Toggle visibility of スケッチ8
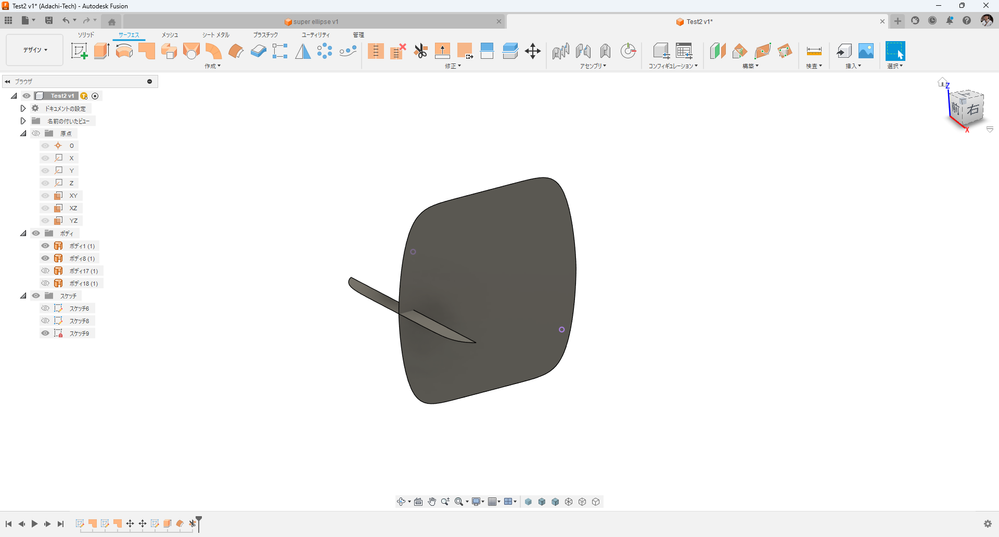Viewport: 999px width, 537px height. click(x=45, y=320)
